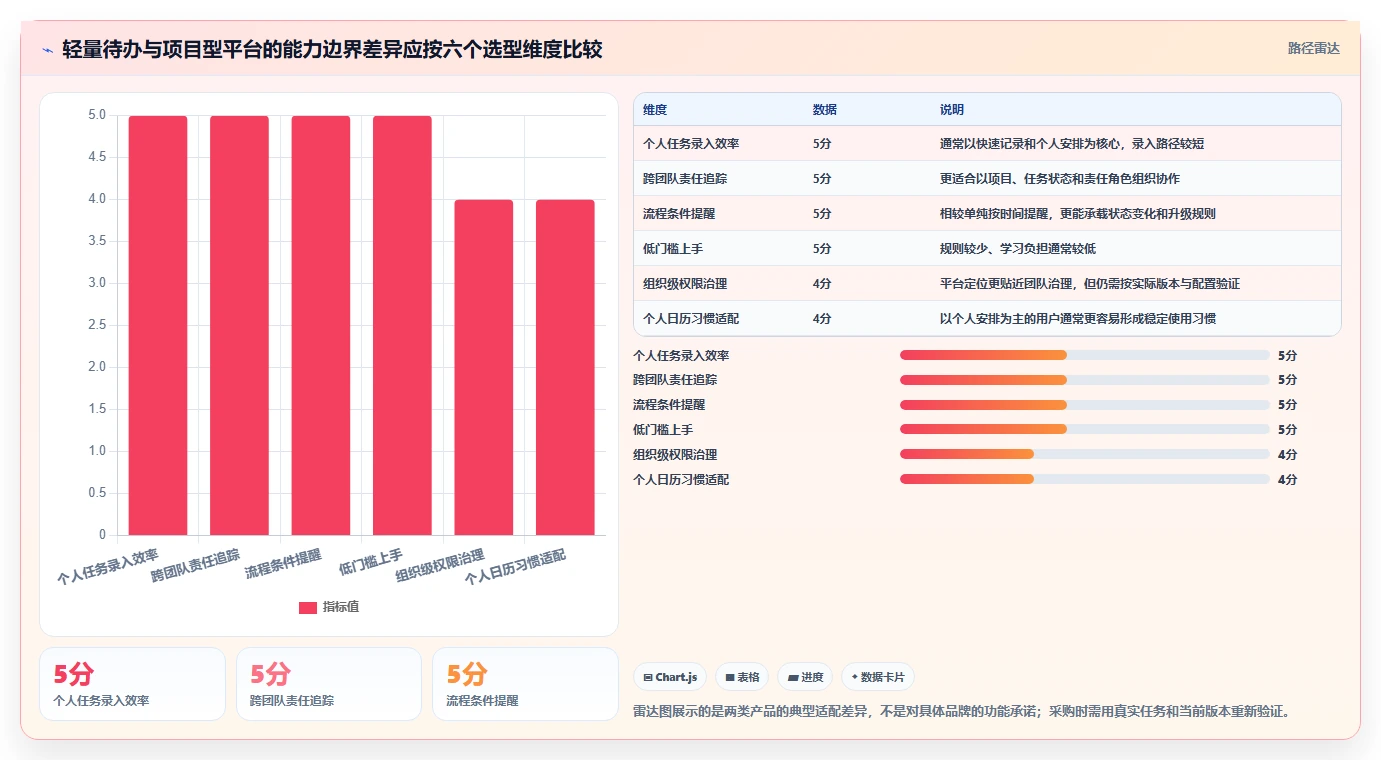Click the 个人任务录入效率 progress bar
This screenshot has width=1381, height=760.
[x=1085, y=355]
